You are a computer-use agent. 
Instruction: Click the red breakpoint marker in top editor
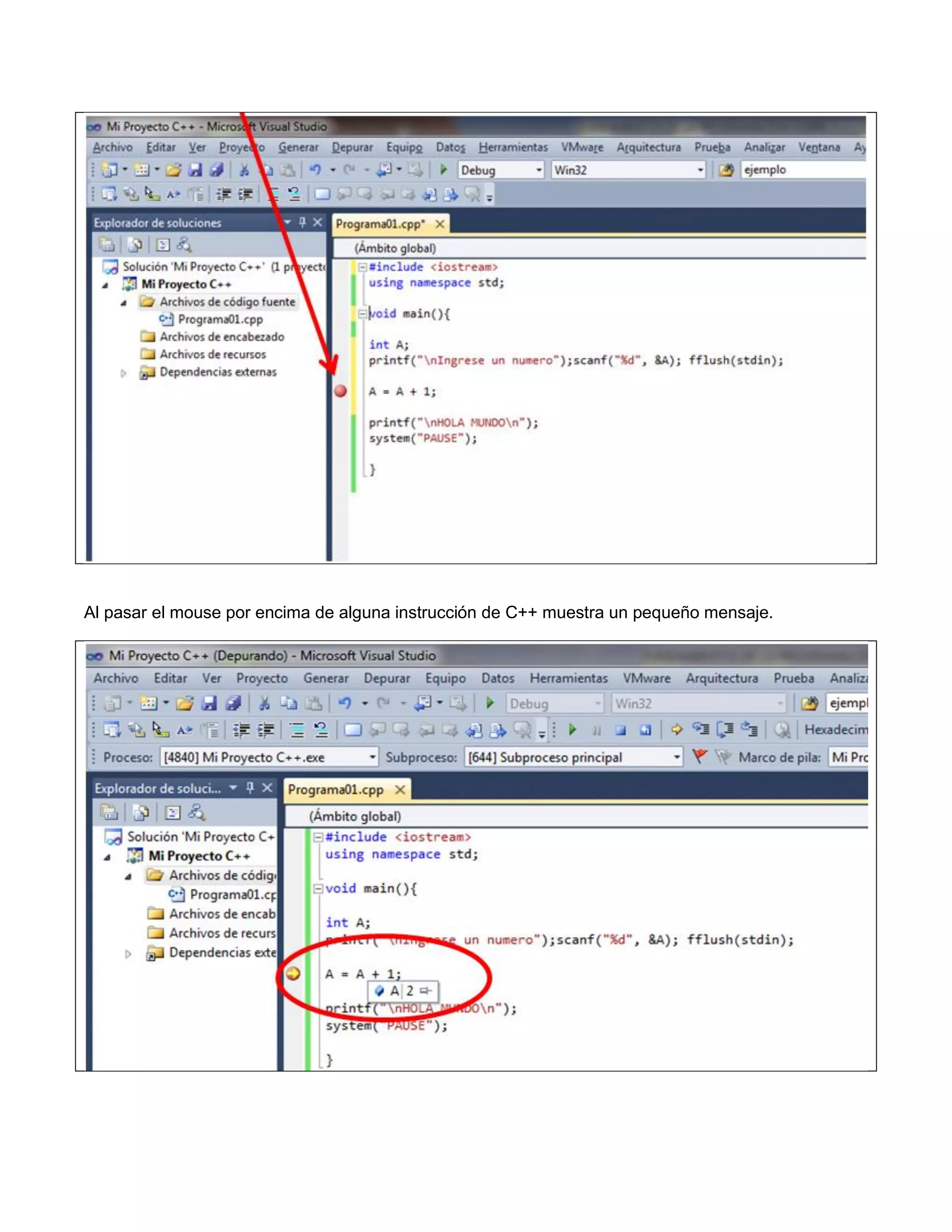tap(340, 391)
